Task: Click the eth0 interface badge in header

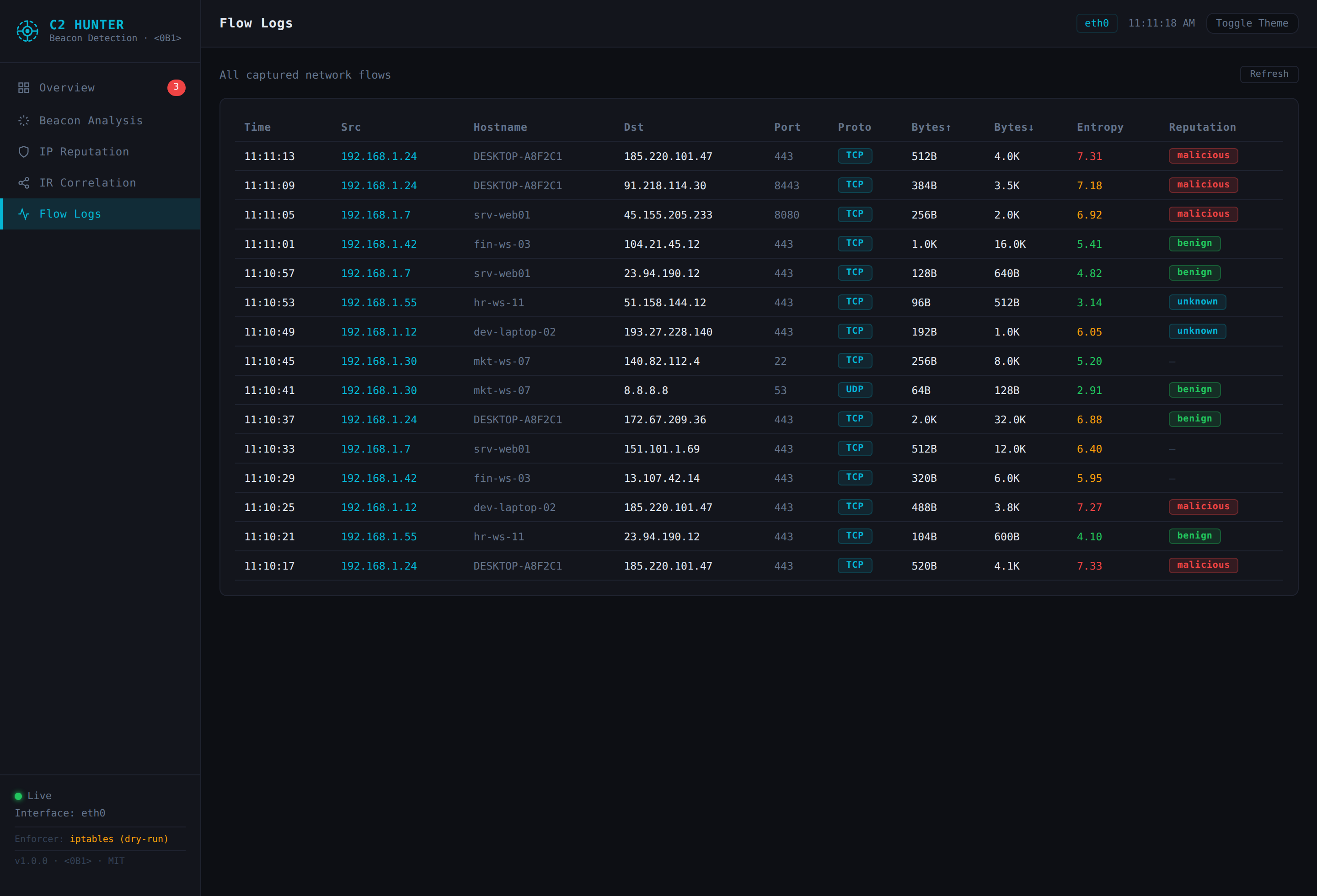Action: point(1097,23)
